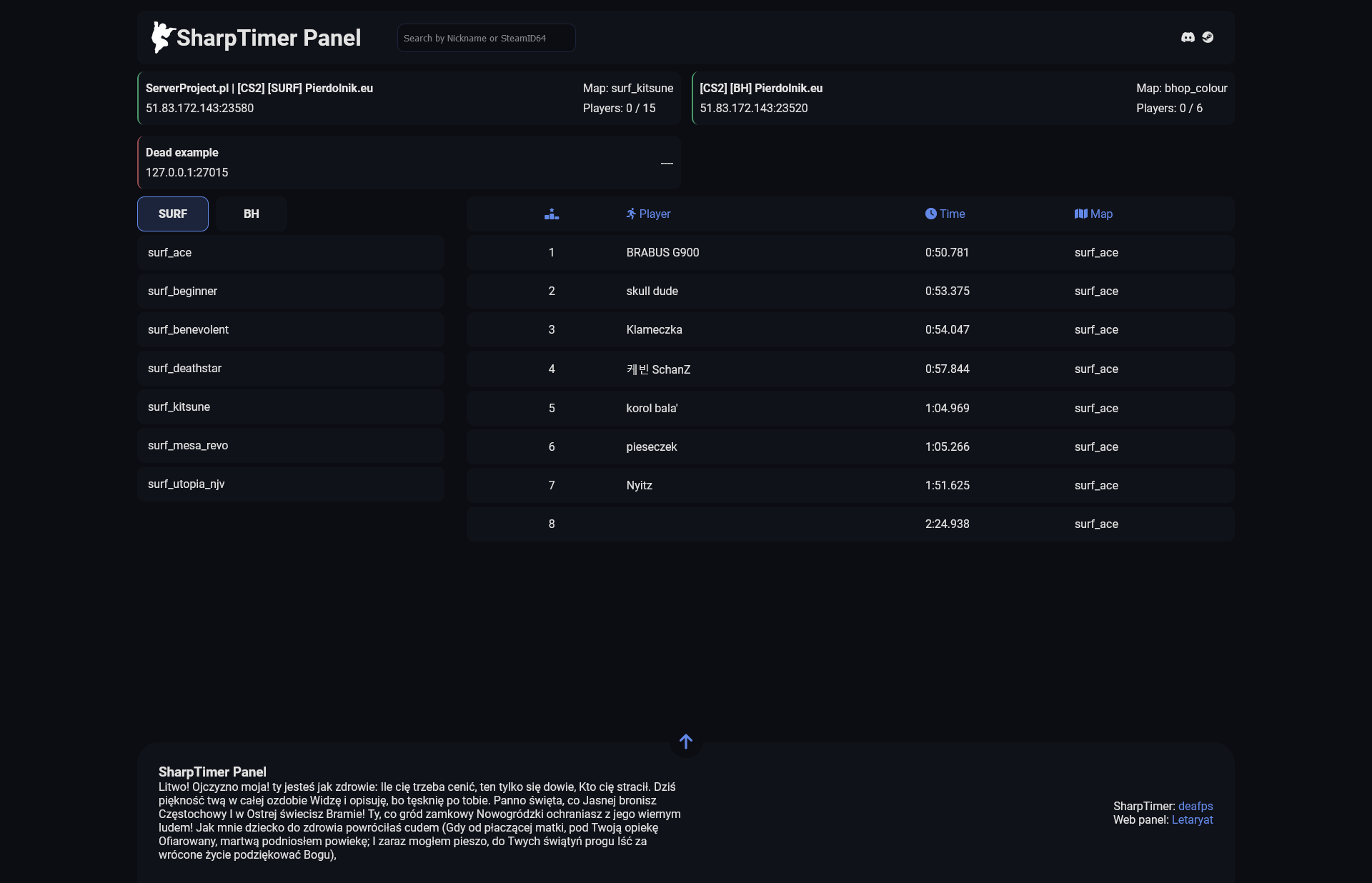
Task: Click the running man Player icon
Action: tap(631, 214)
